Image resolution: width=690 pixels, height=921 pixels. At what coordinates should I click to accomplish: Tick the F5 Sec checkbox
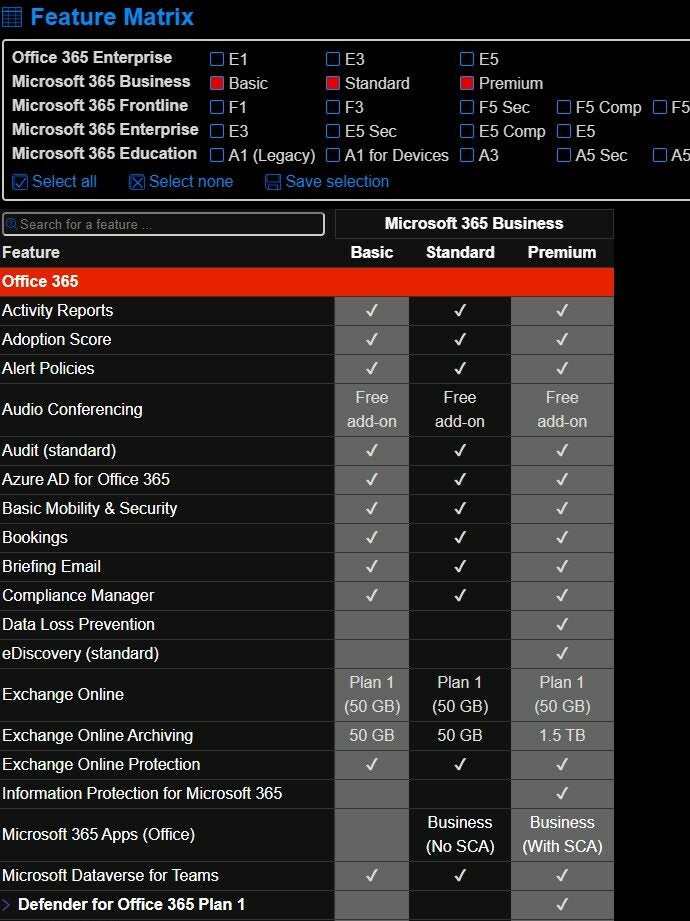point(467,107)
